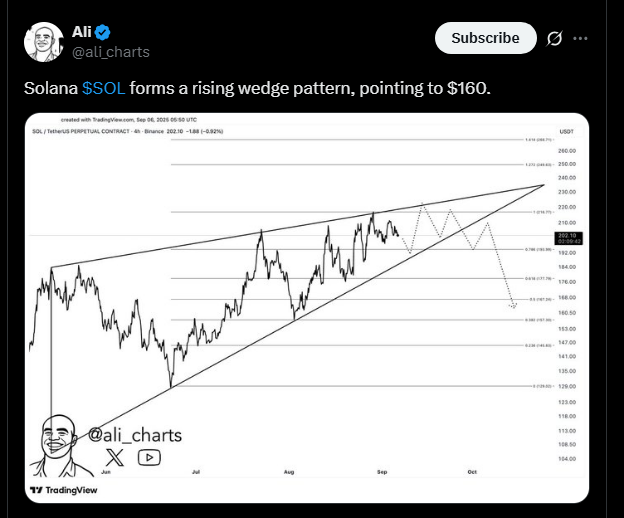Click the YouTube play icon in watermark
This screenshot has height=518, width=624.
(149, 457)
